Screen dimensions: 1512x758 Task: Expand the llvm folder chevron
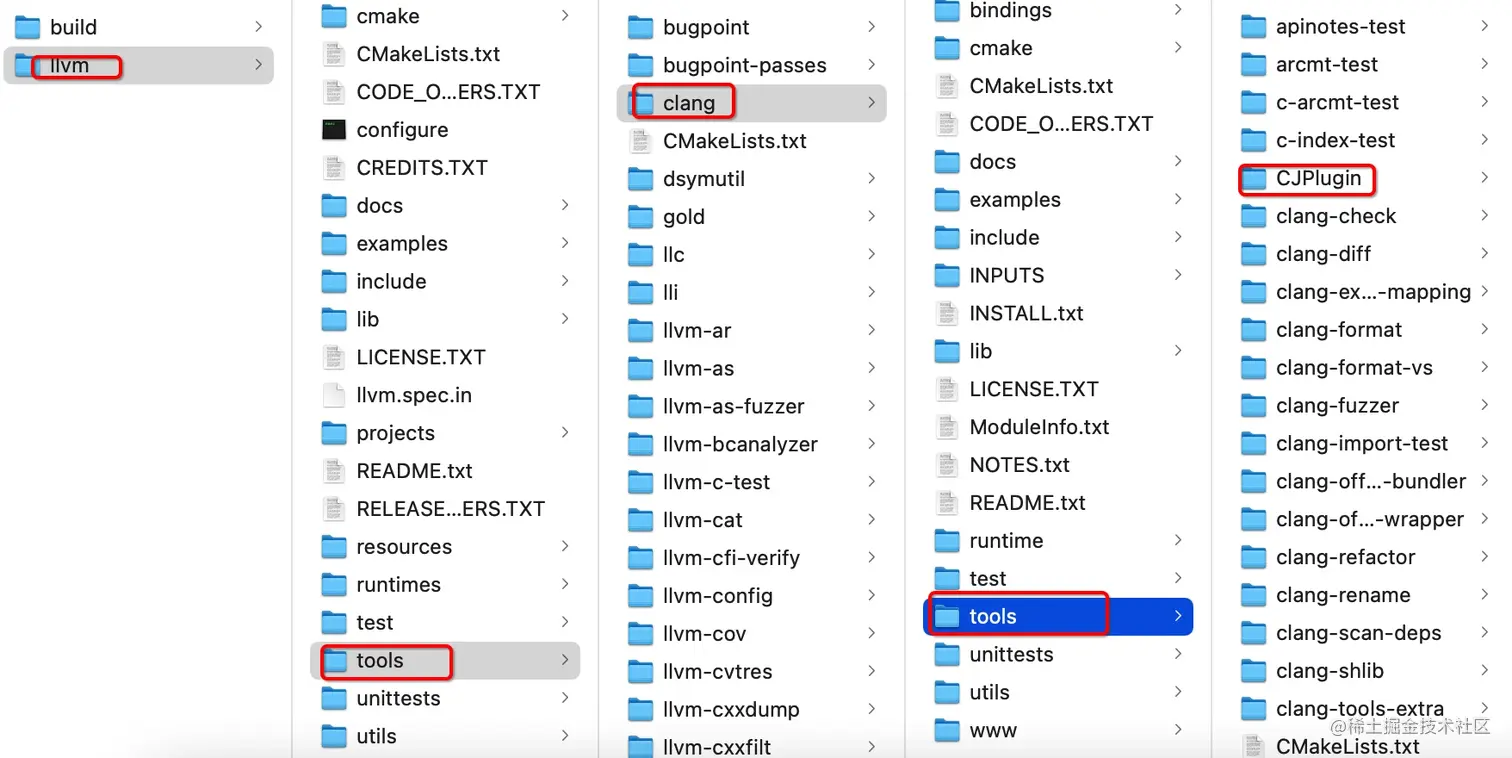259,65
